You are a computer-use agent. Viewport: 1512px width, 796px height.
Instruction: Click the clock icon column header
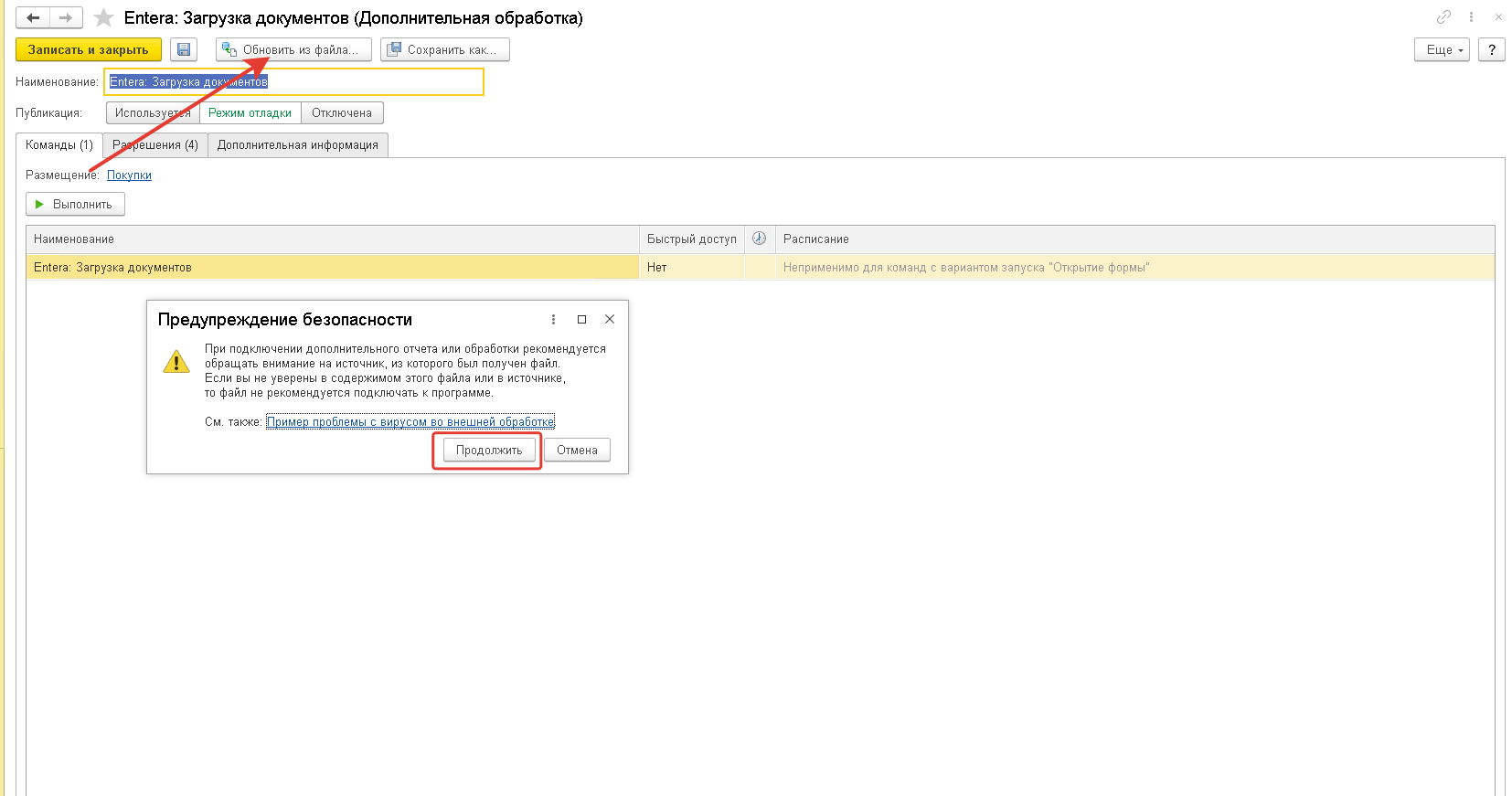pyautogui.click(x=759, y=239)
